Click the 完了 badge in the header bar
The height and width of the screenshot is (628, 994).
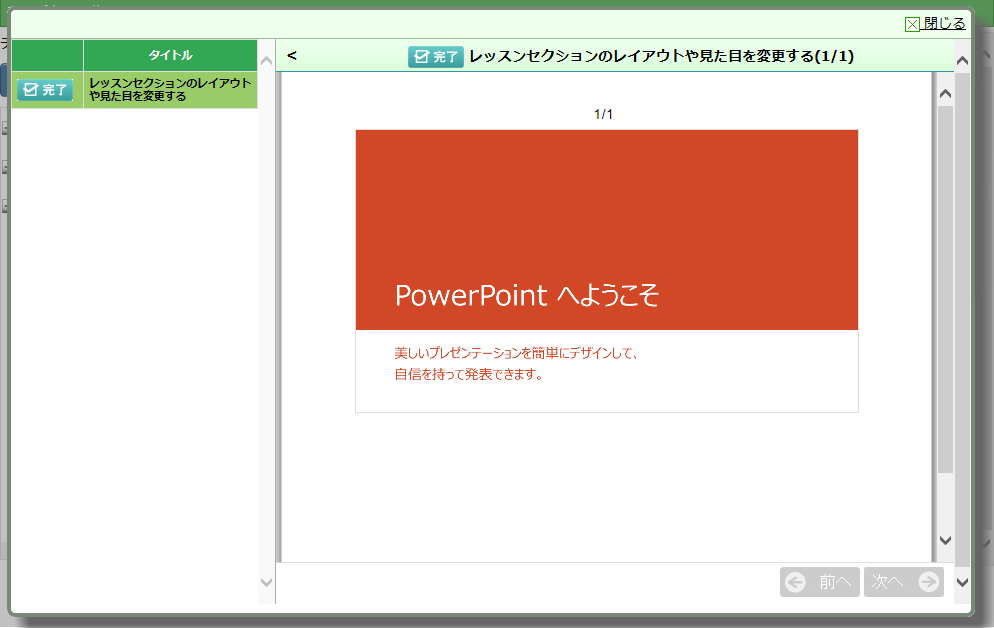436,57
